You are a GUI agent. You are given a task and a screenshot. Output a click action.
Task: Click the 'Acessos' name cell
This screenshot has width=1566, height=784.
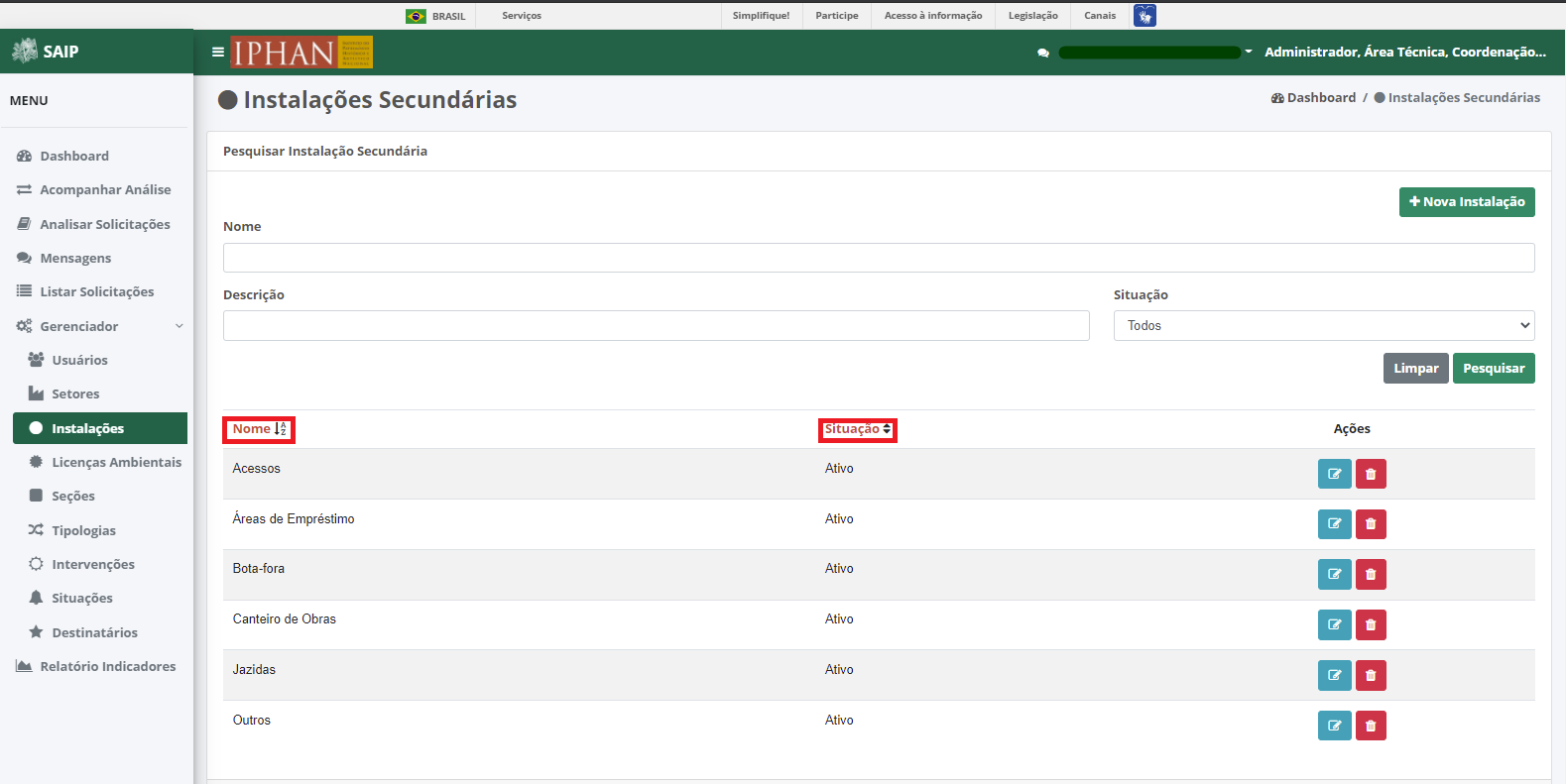click(x=257, y=468)
